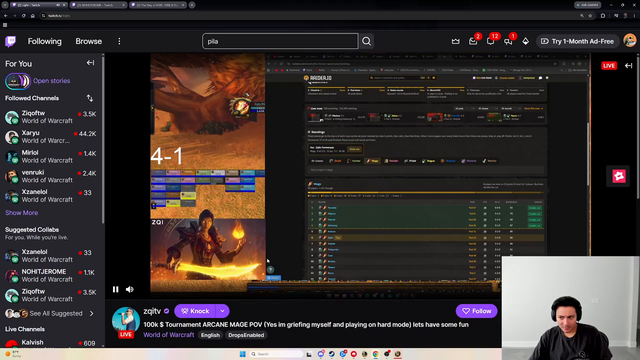Image resolution: width=640 pixels, height=360 pixels.
Task: Click the Ask Gemini button
Action: tap(588, 5)
